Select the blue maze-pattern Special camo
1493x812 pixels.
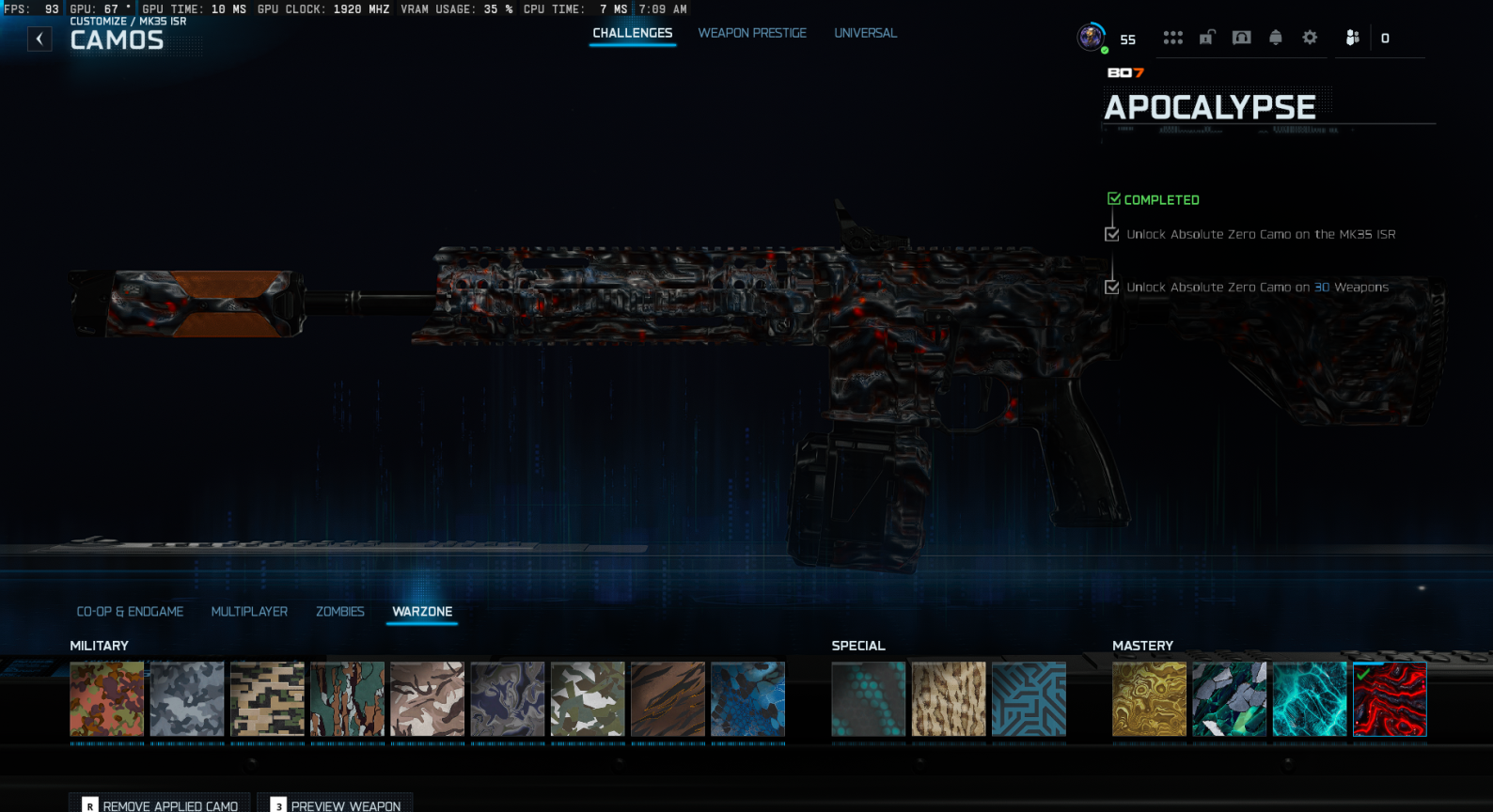coord(1029,699)
